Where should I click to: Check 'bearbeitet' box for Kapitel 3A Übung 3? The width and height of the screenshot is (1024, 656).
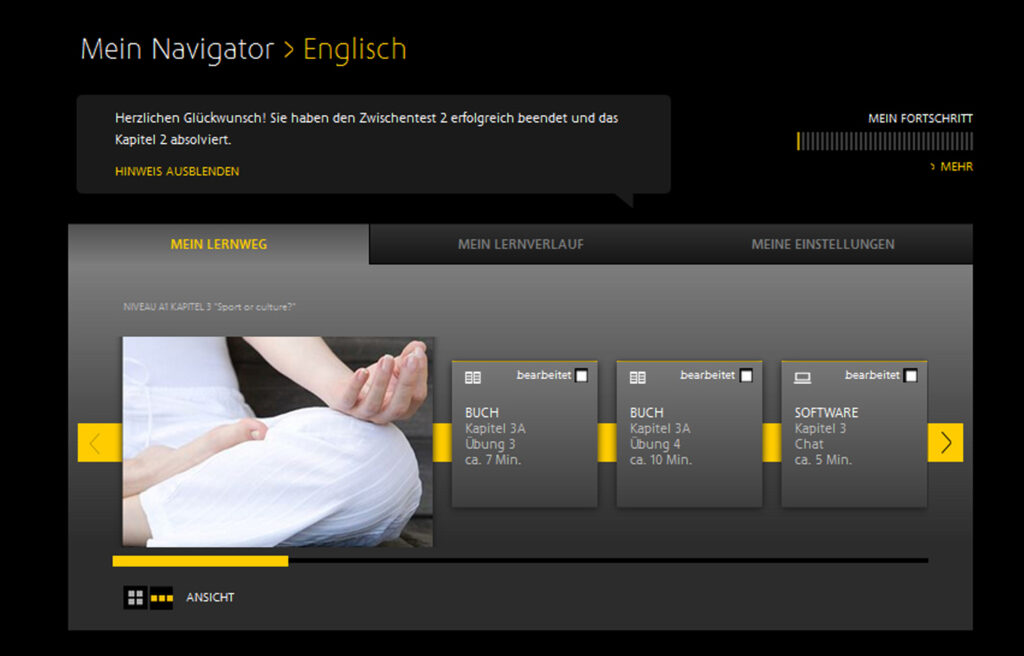coord(582,376)
